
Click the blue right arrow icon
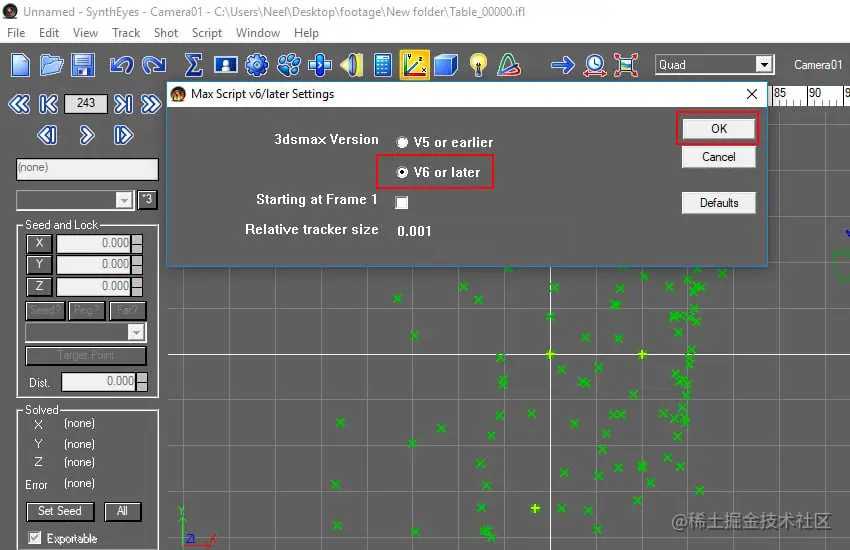563,65
